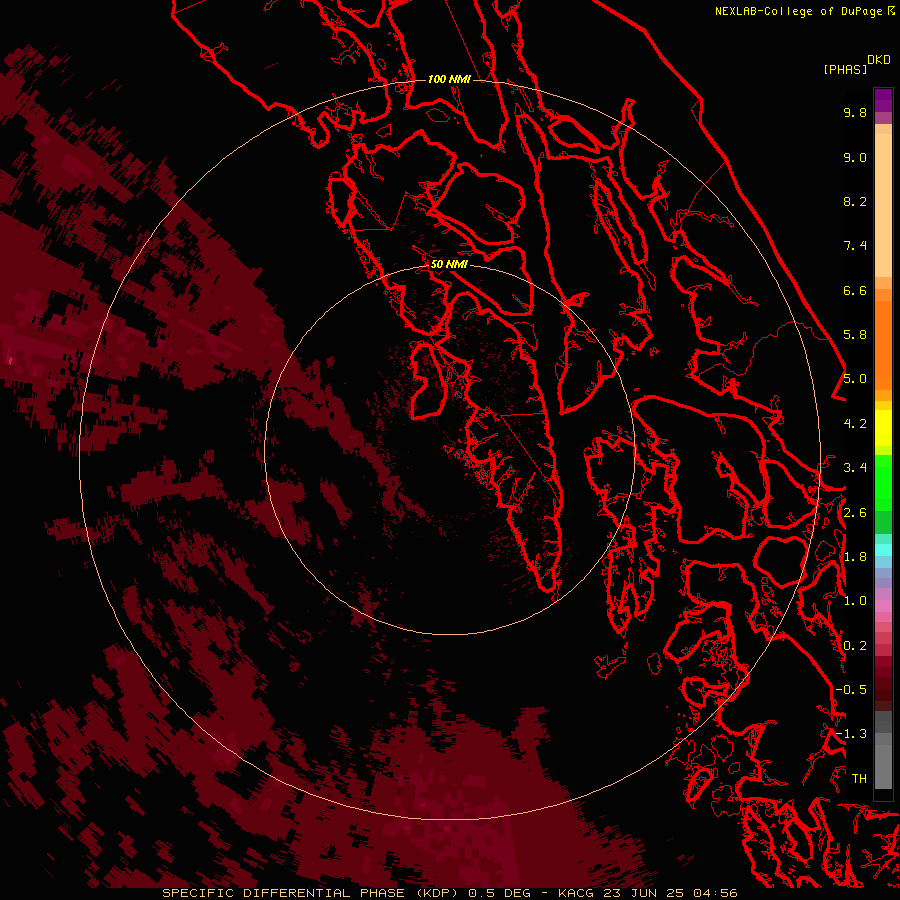Pick the gray legend band beside TH
The height and width of the screenshot is (900, 900).
pos(883,766)
